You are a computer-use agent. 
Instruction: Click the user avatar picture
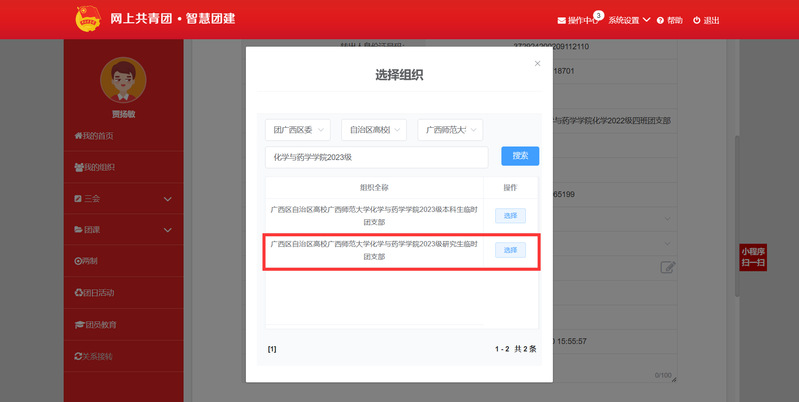[123, 80]
